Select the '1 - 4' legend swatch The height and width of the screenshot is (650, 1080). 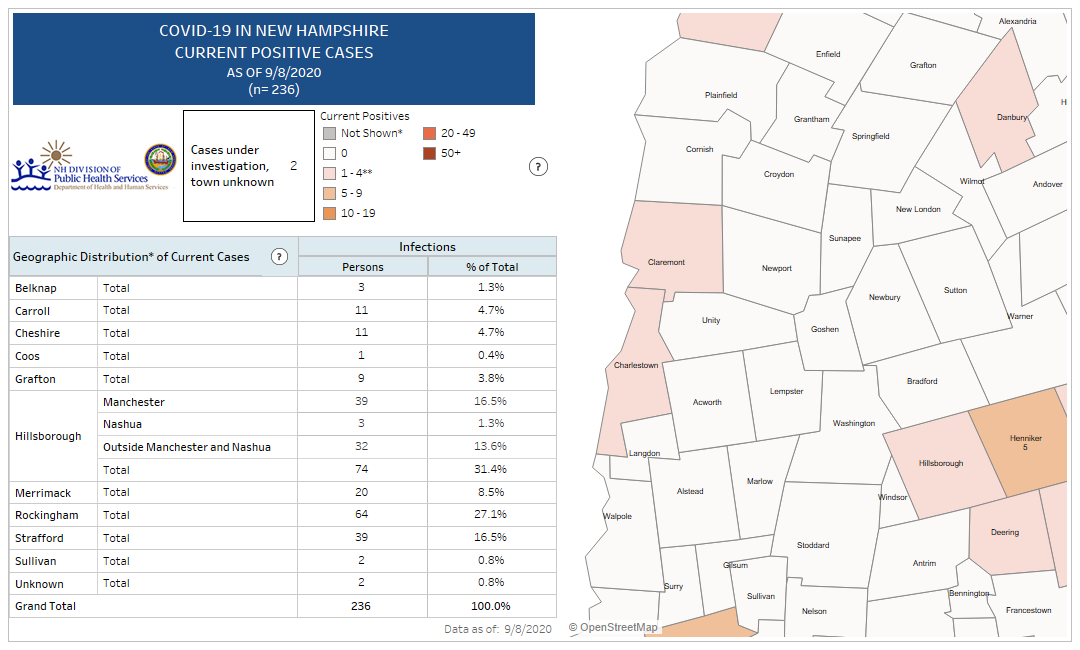click(329, 173)
